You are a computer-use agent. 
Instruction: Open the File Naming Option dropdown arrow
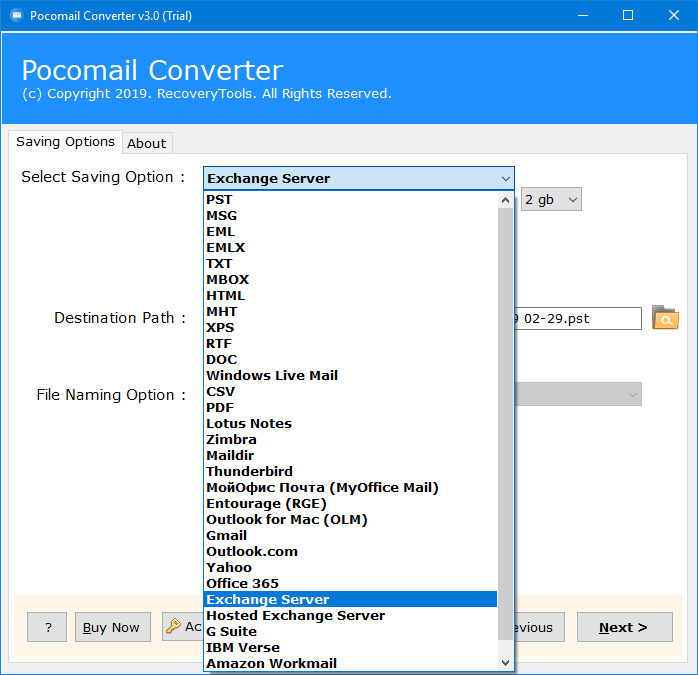coord(632,394)
